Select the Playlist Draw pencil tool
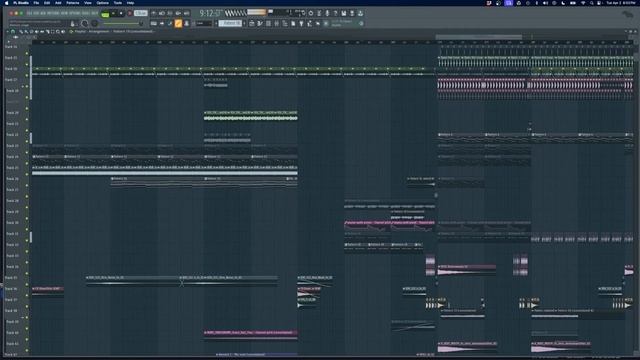This screenshot has height=360, width=640. click(x=20, y=32)
